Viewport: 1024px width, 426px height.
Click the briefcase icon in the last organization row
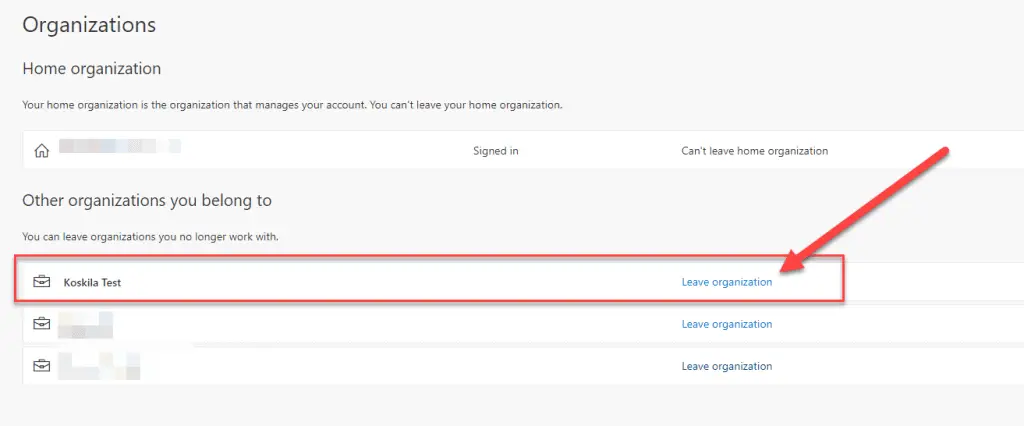tap(42, 366)
